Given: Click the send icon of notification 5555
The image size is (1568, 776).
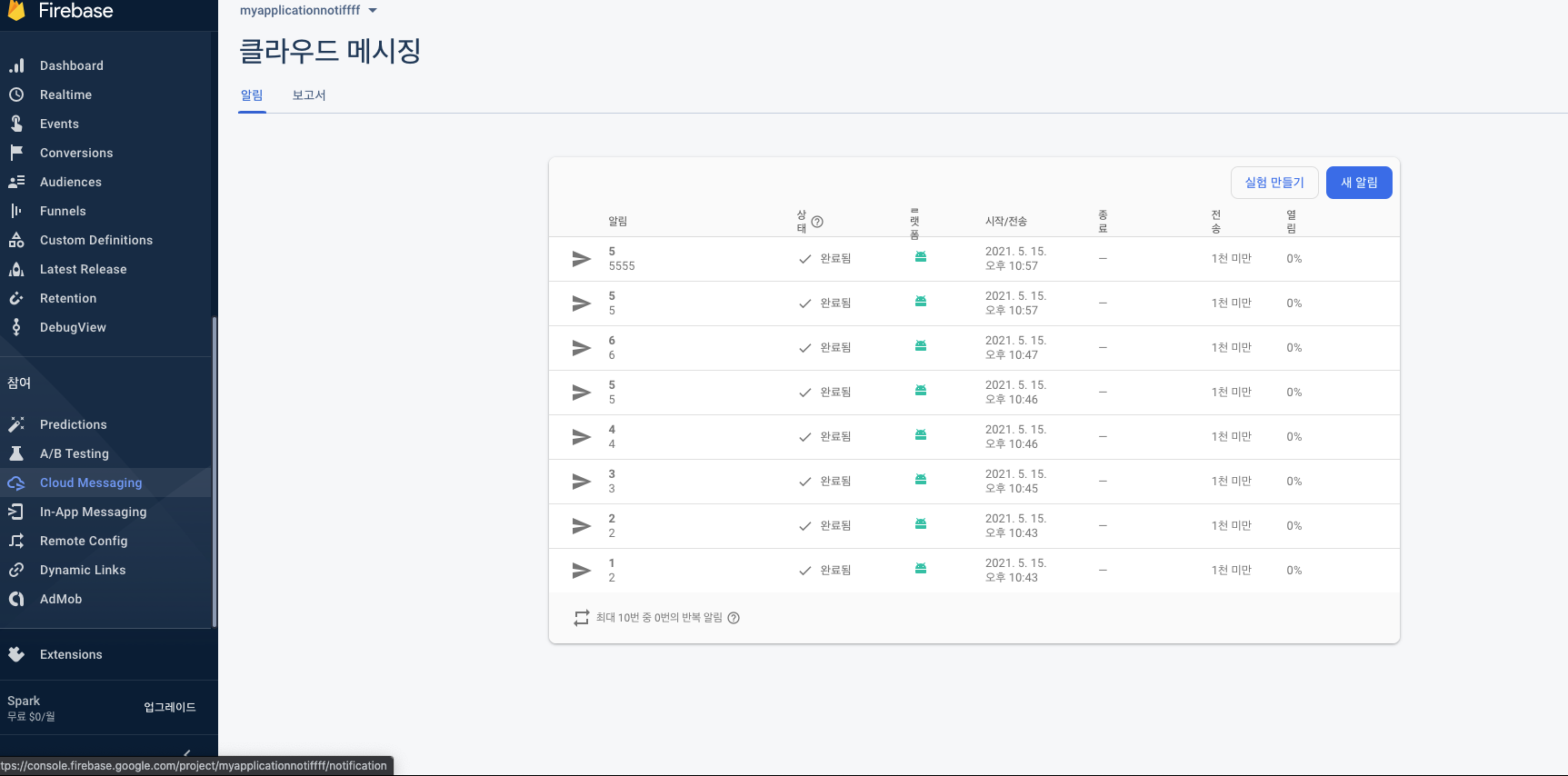Looking at the screenshot, I should coord(582,259).
